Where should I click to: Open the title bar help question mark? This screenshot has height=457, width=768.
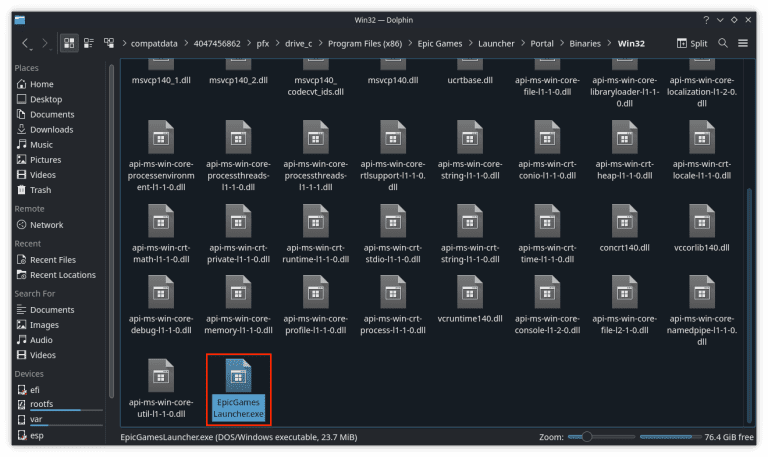pos(706,20)
